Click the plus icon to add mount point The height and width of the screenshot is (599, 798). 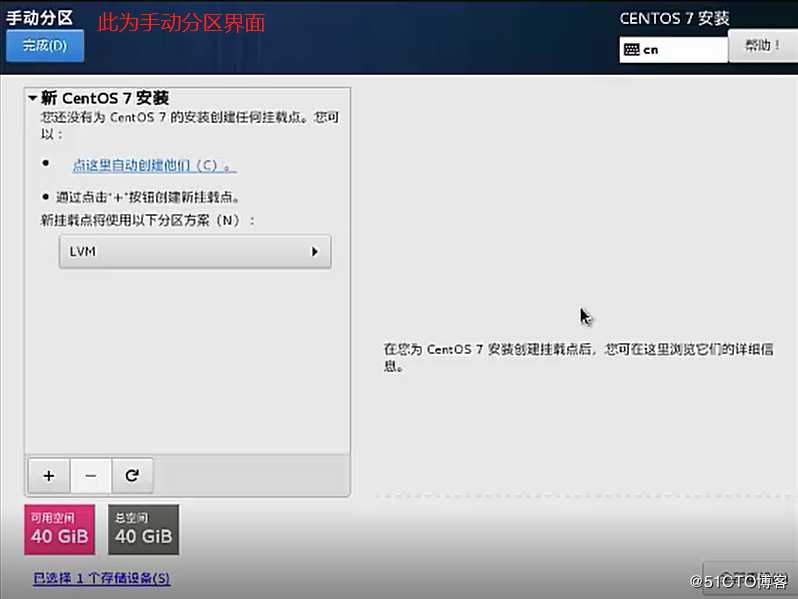[49, 476]
